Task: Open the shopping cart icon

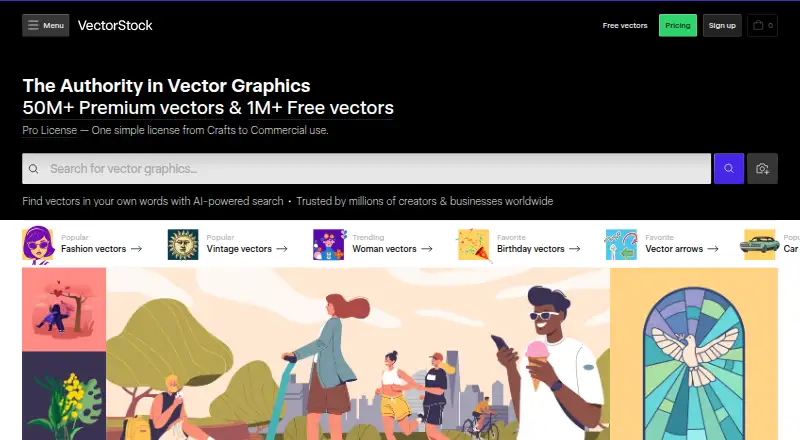Action: [762, 26]
